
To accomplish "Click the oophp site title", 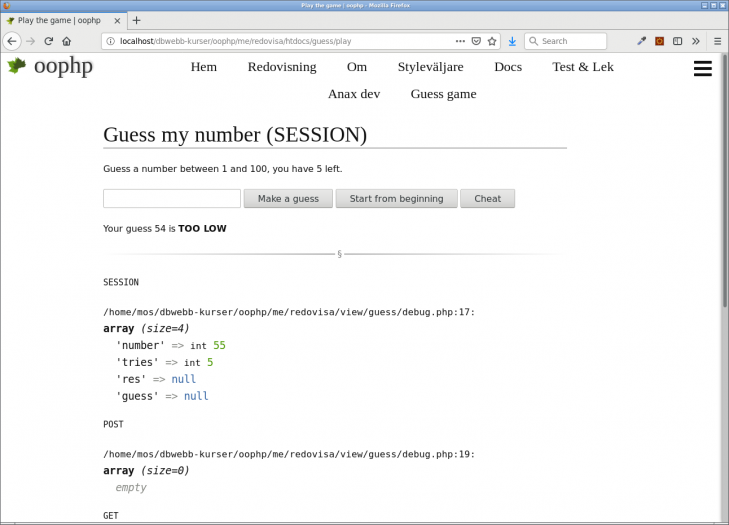I will (63, 66).
